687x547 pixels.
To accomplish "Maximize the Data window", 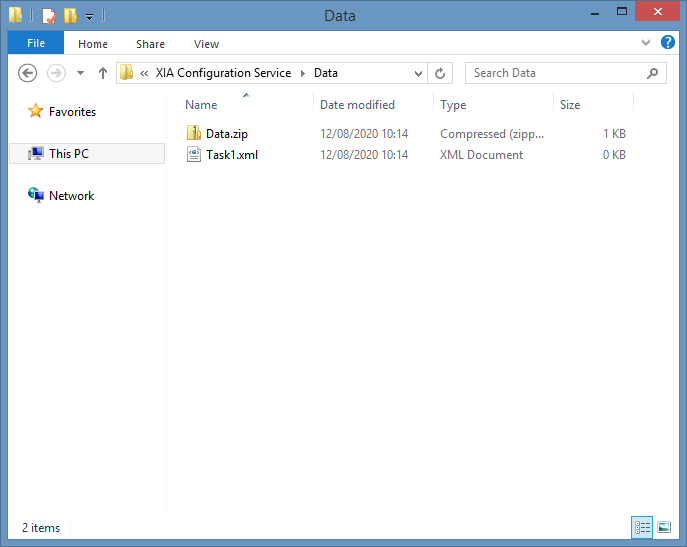I will 622,12.
